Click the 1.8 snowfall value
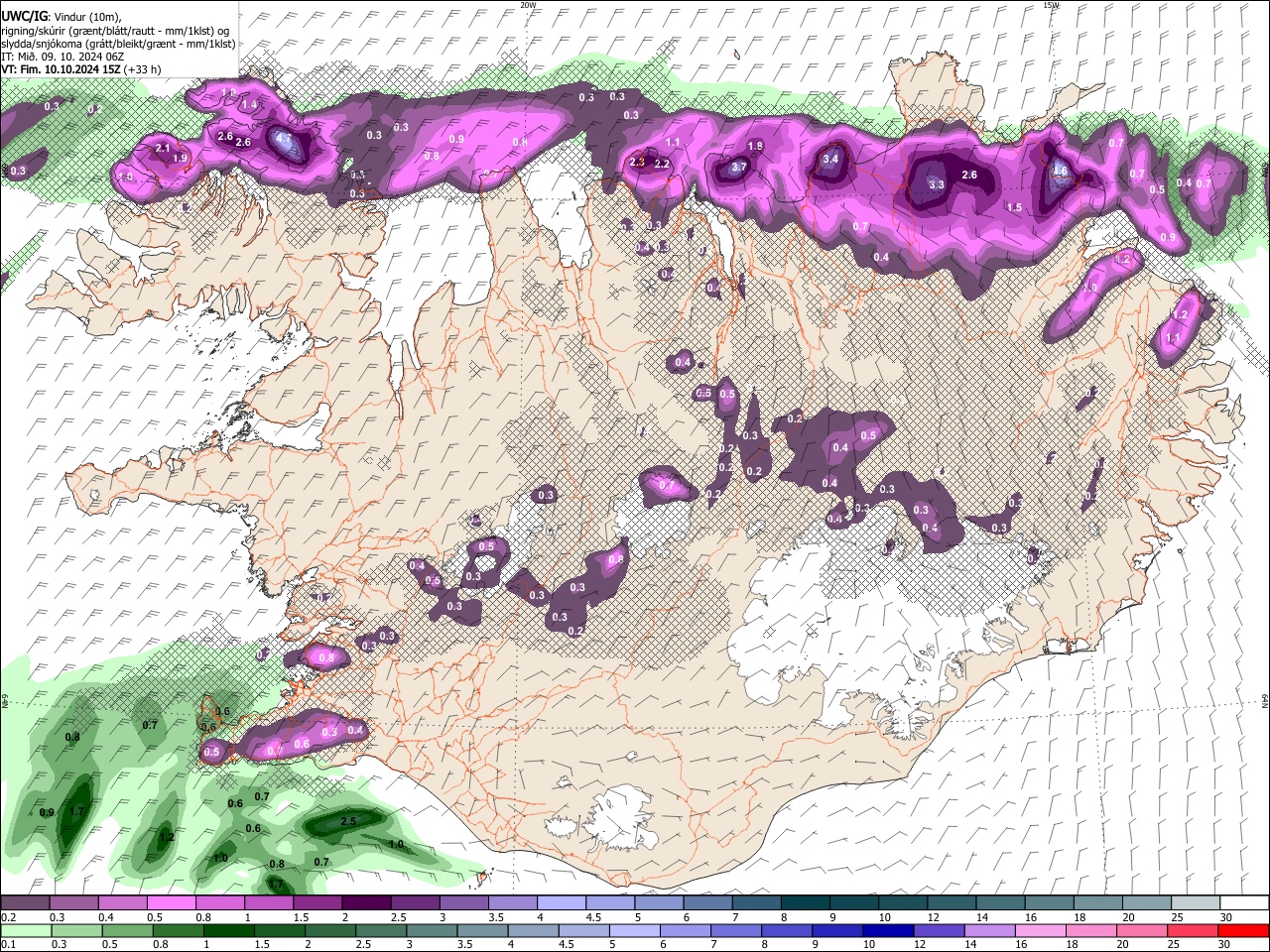 pos(755,147)
